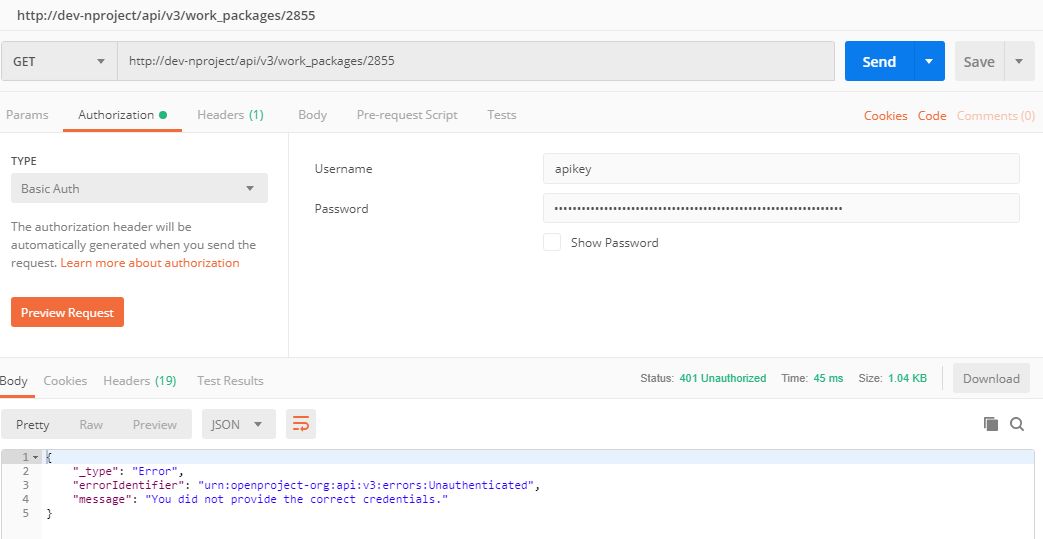Click the 1.04 KB size value

tap(907, 378)
